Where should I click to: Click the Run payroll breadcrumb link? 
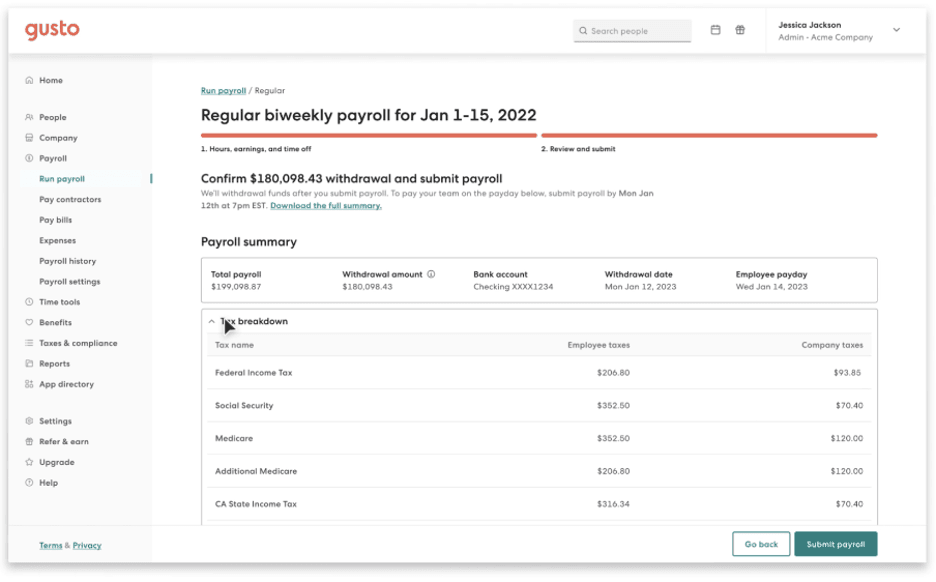tap(223, 91)
